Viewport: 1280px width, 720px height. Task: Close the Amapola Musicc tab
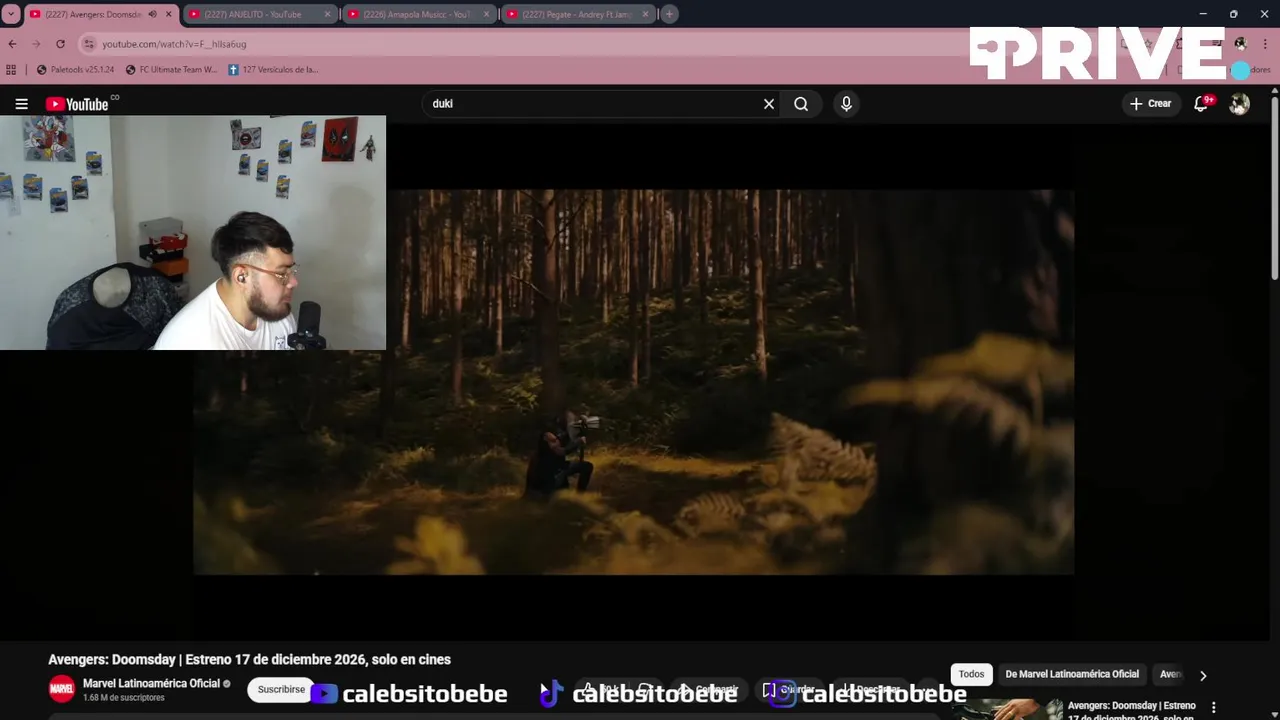(x=486, y=14)
